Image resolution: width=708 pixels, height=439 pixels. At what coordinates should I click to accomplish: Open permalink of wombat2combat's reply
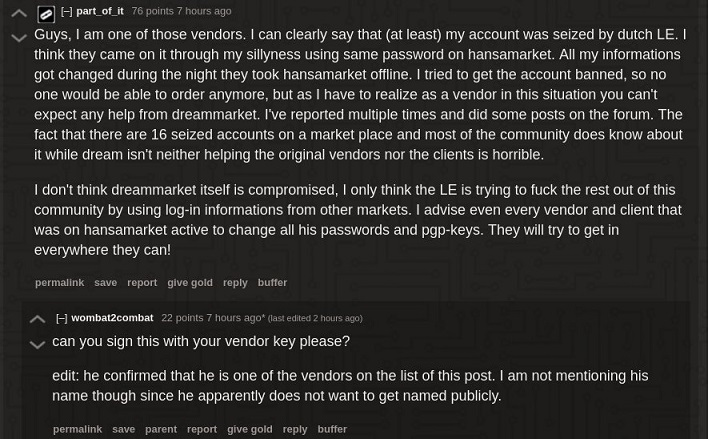(x=77, y=429)
